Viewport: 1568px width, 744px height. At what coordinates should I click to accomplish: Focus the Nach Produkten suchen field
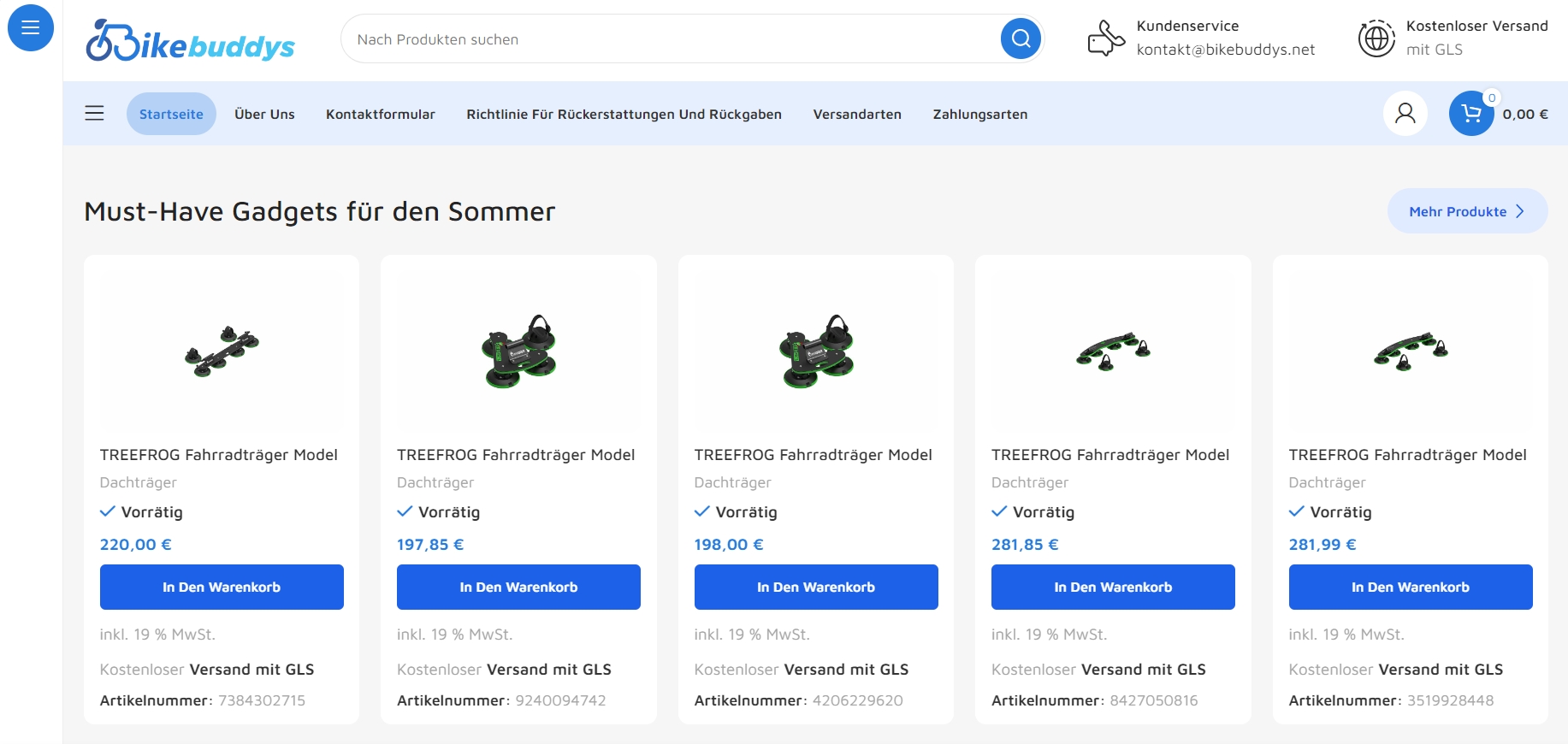pos(667,39)
